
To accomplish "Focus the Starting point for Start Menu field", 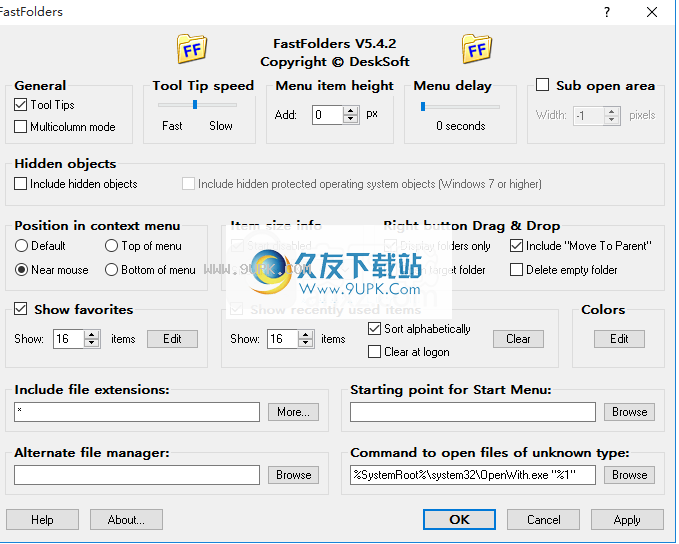I will (473, 411).
